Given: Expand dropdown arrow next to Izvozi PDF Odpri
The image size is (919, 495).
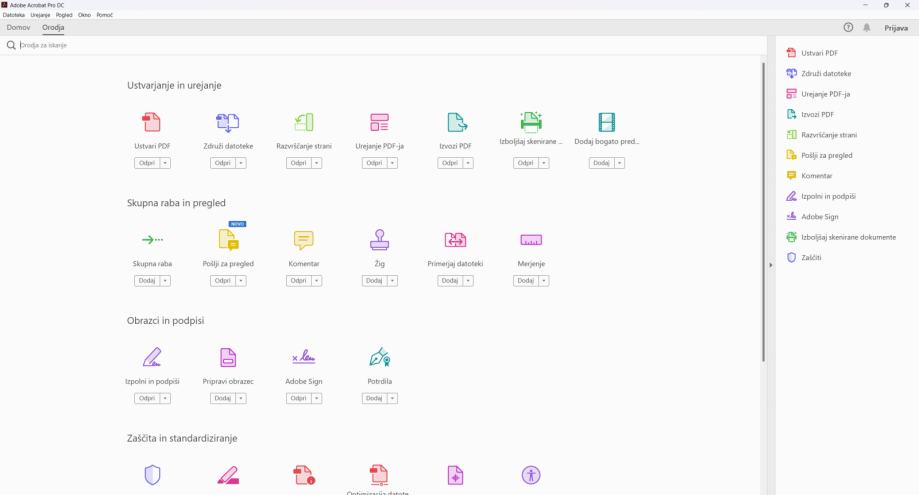Looking at the screenshot, I should pyautogui.click(x=467, y=163).
